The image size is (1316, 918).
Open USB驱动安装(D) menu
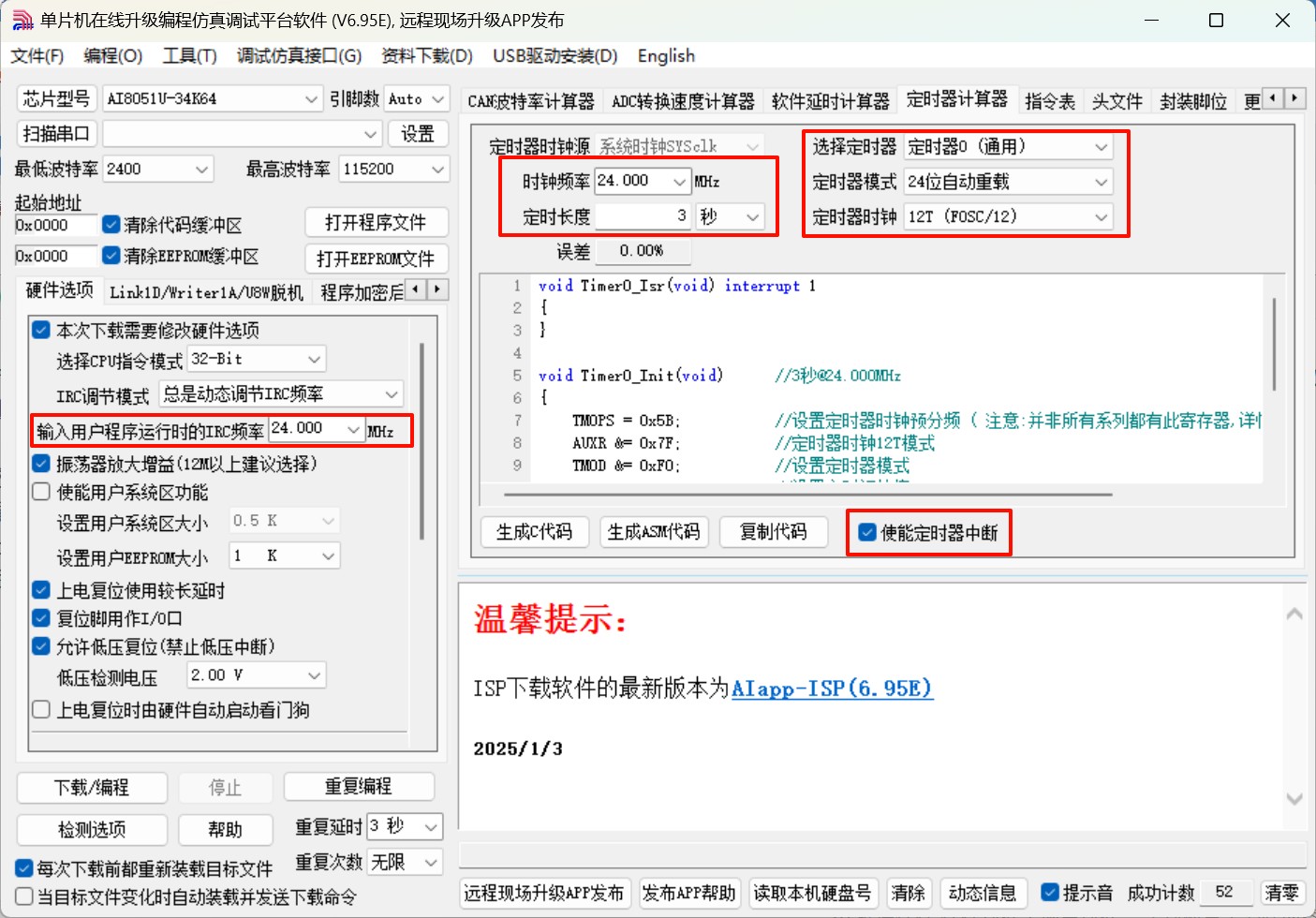(555, 56)
